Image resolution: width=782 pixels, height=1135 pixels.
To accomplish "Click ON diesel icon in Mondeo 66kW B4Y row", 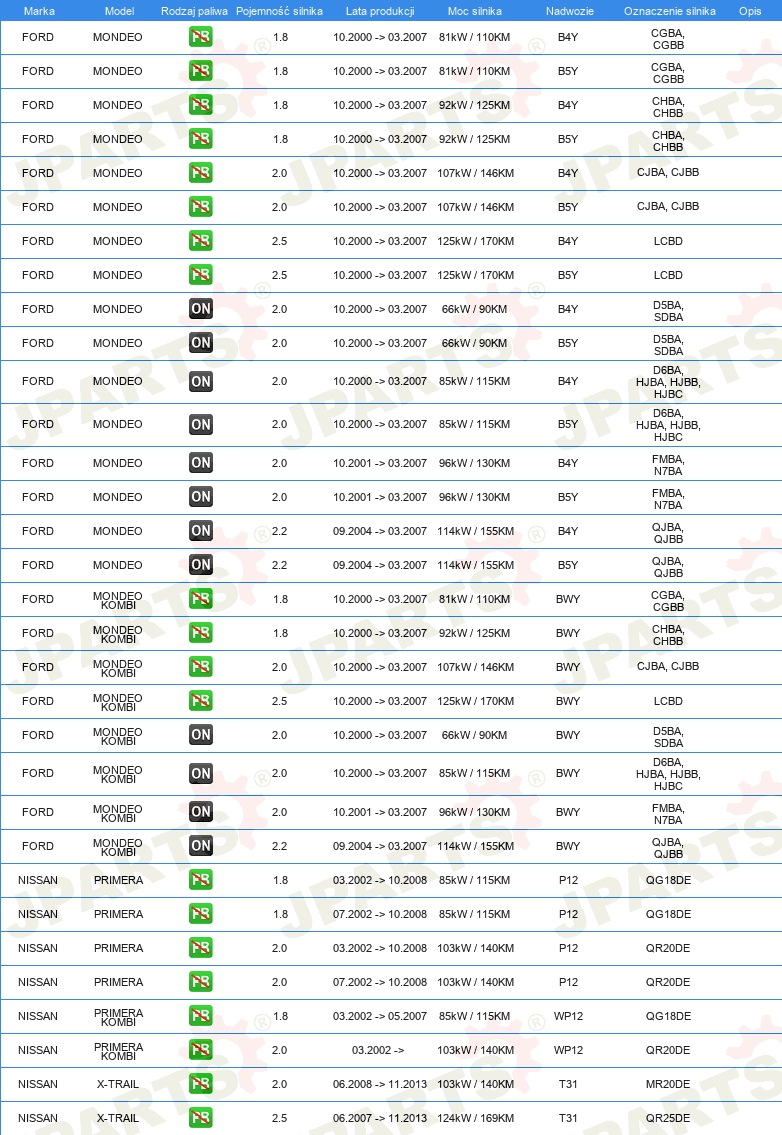I will coord(201,309).
